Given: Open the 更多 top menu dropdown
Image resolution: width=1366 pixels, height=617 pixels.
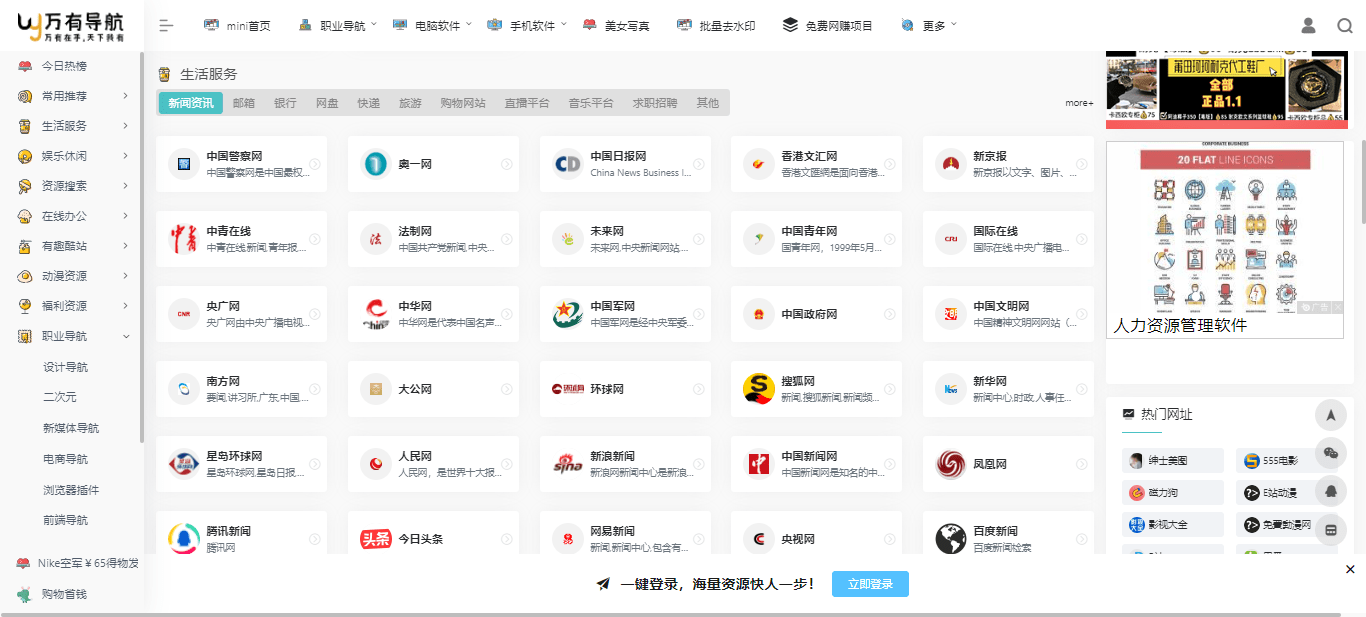Looking at the screenshot, I should 929,26.
